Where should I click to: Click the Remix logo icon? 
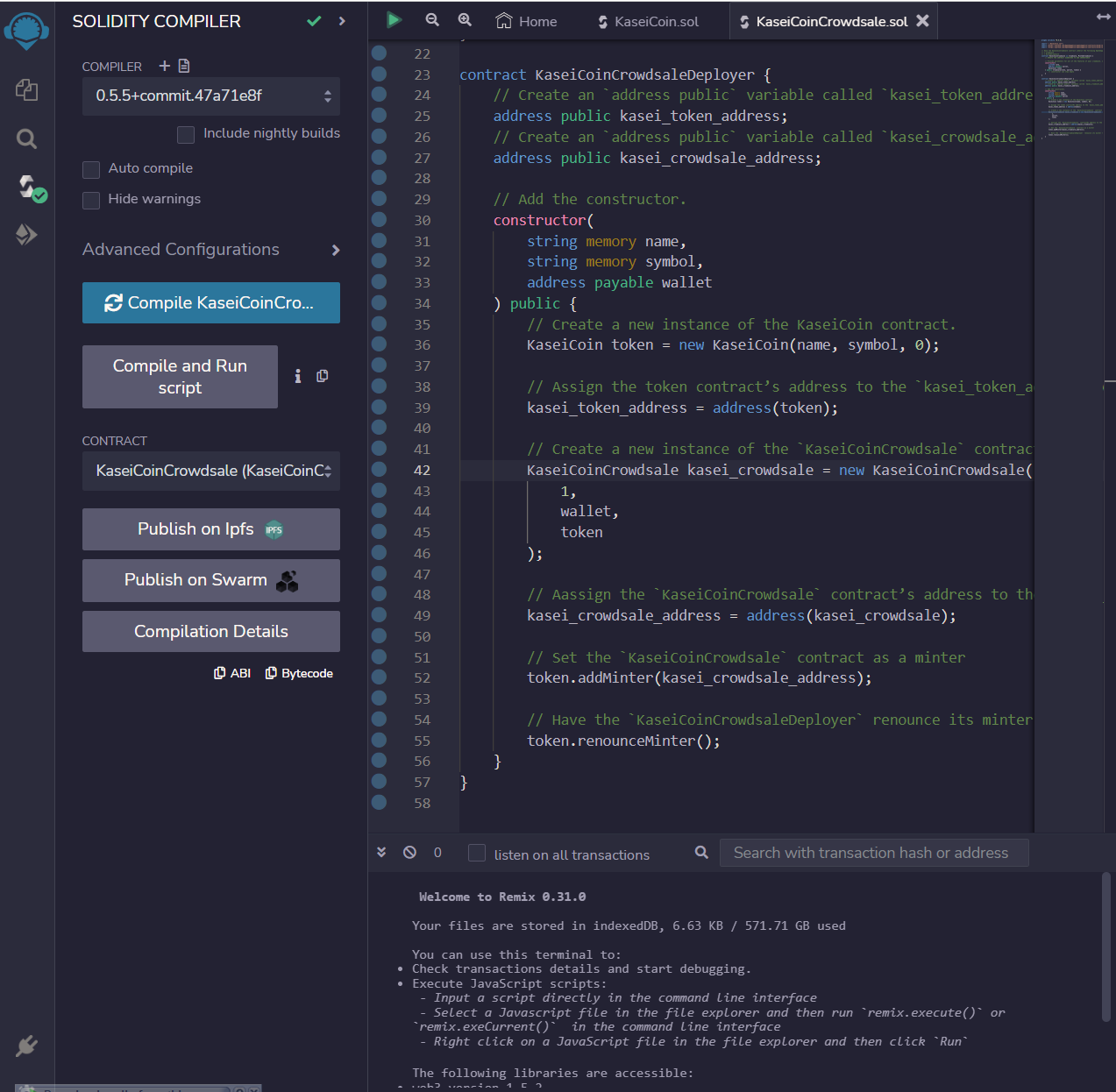26,31
